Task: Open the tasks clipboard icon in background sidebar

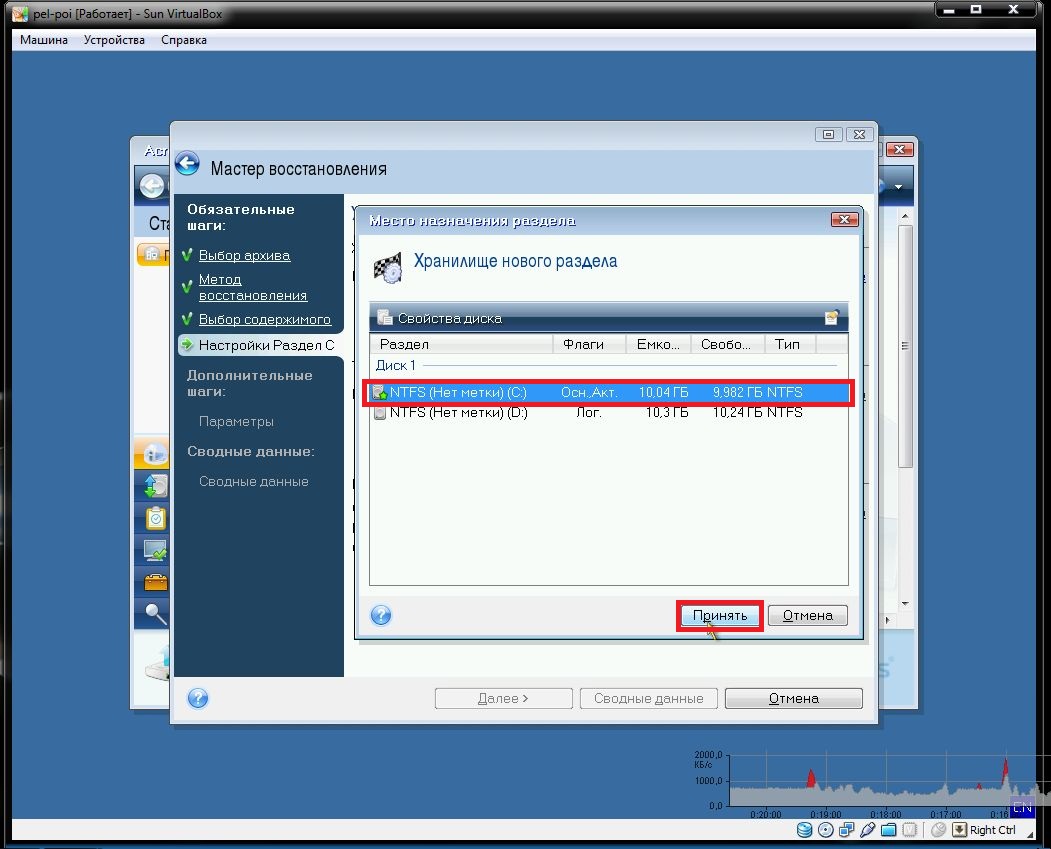Action: (156, 518)
